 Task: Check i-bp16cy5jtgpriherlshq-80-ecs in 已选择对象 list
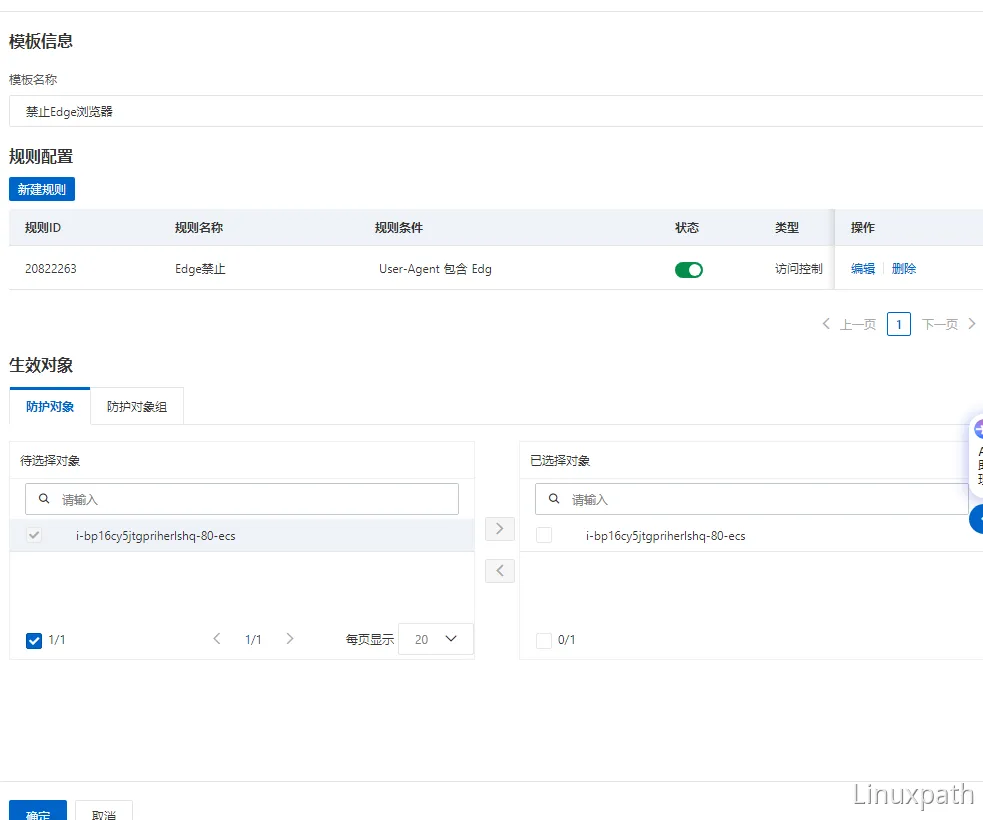(x=544, y=535)
